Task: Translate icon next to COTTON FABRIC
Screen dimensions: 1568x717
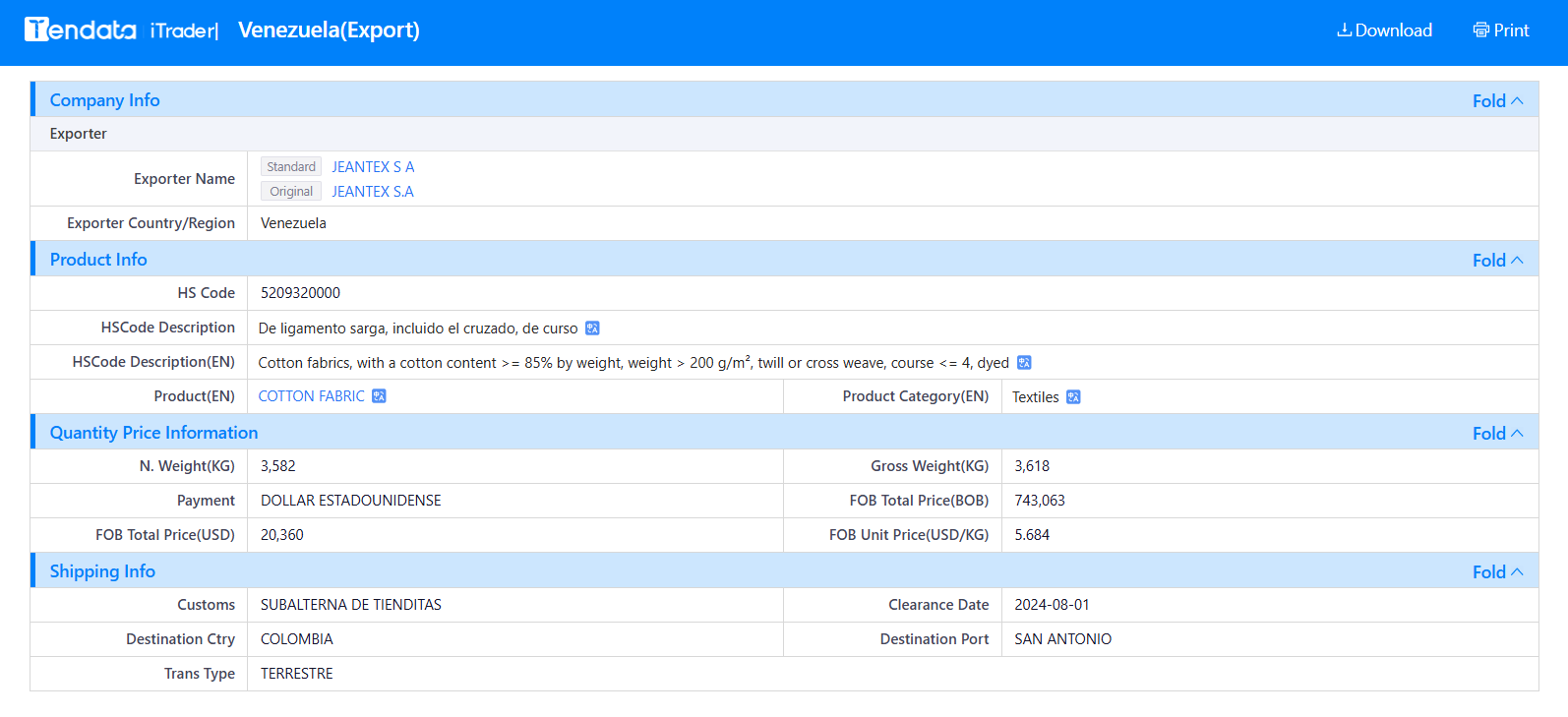Action: (379, 396)
